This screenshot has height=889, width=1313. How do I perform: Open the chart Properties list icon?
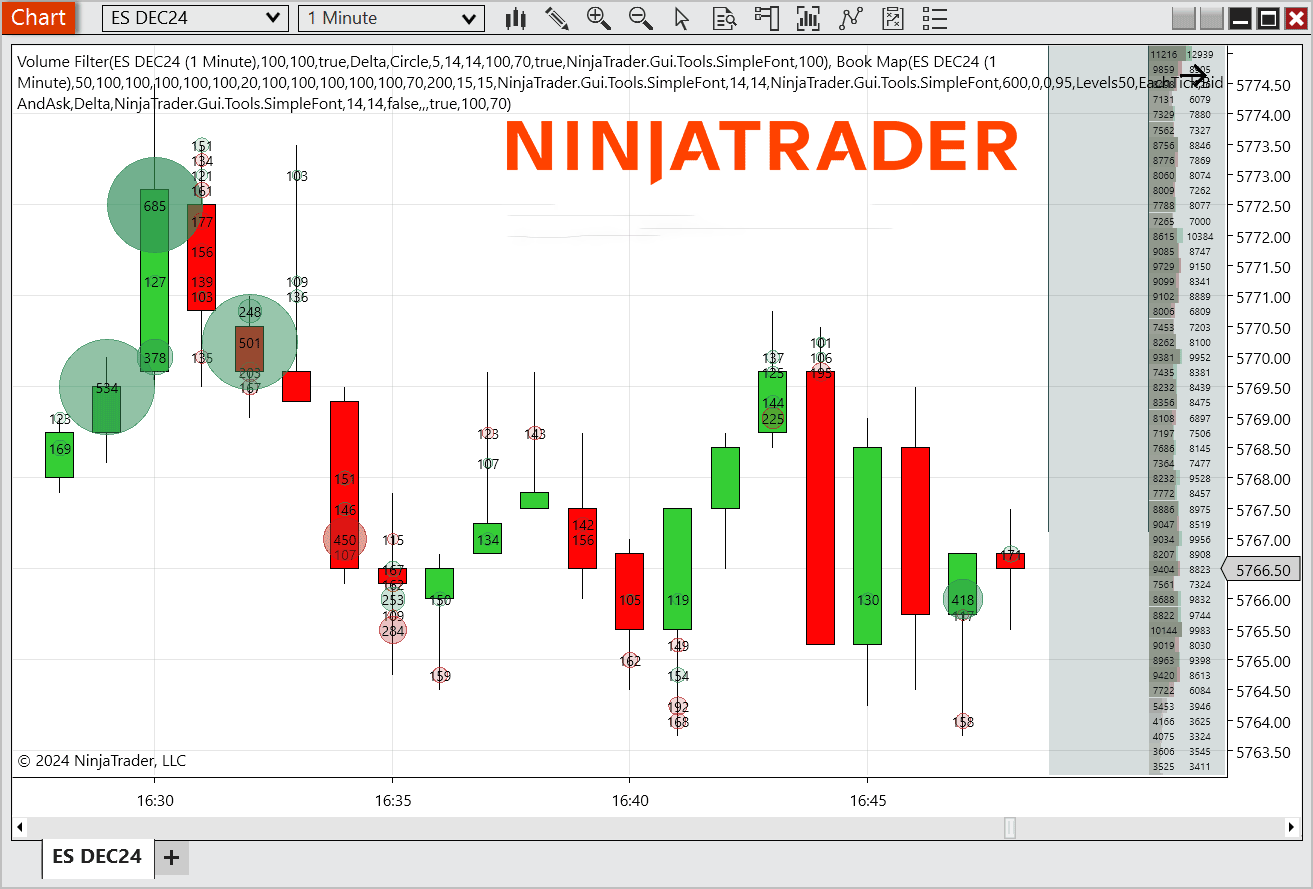[935, 18]
